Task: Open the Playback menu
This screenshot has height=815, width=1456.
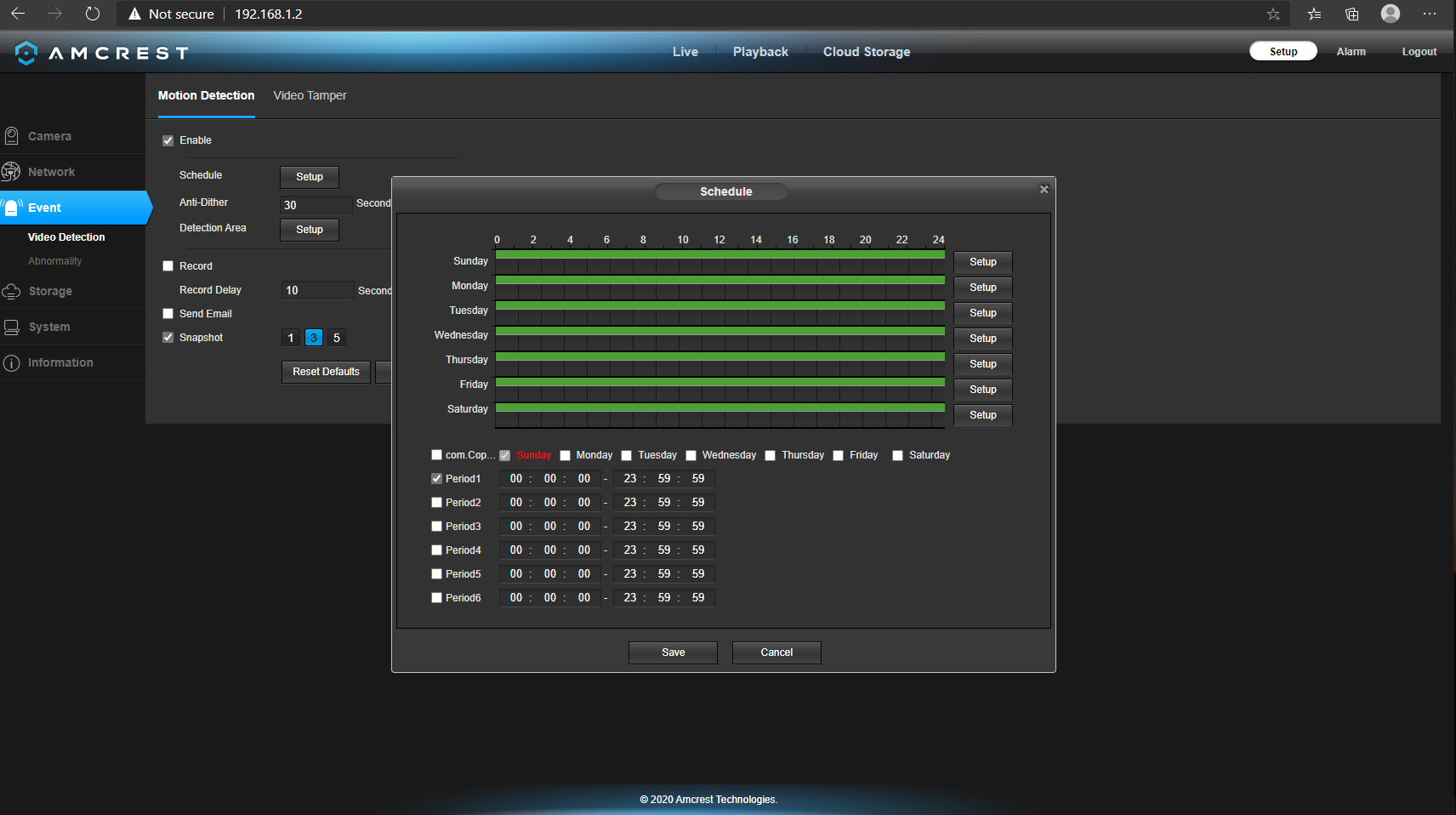Action: point(760,52)
